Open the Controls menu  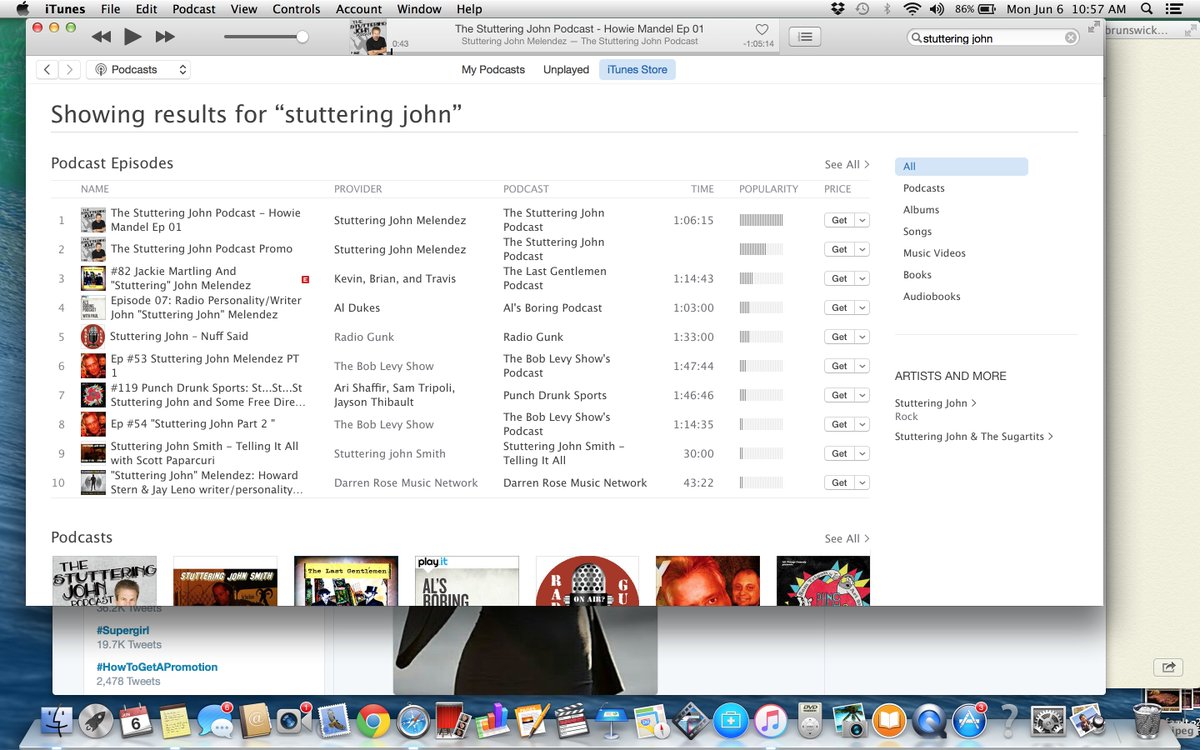296,9
